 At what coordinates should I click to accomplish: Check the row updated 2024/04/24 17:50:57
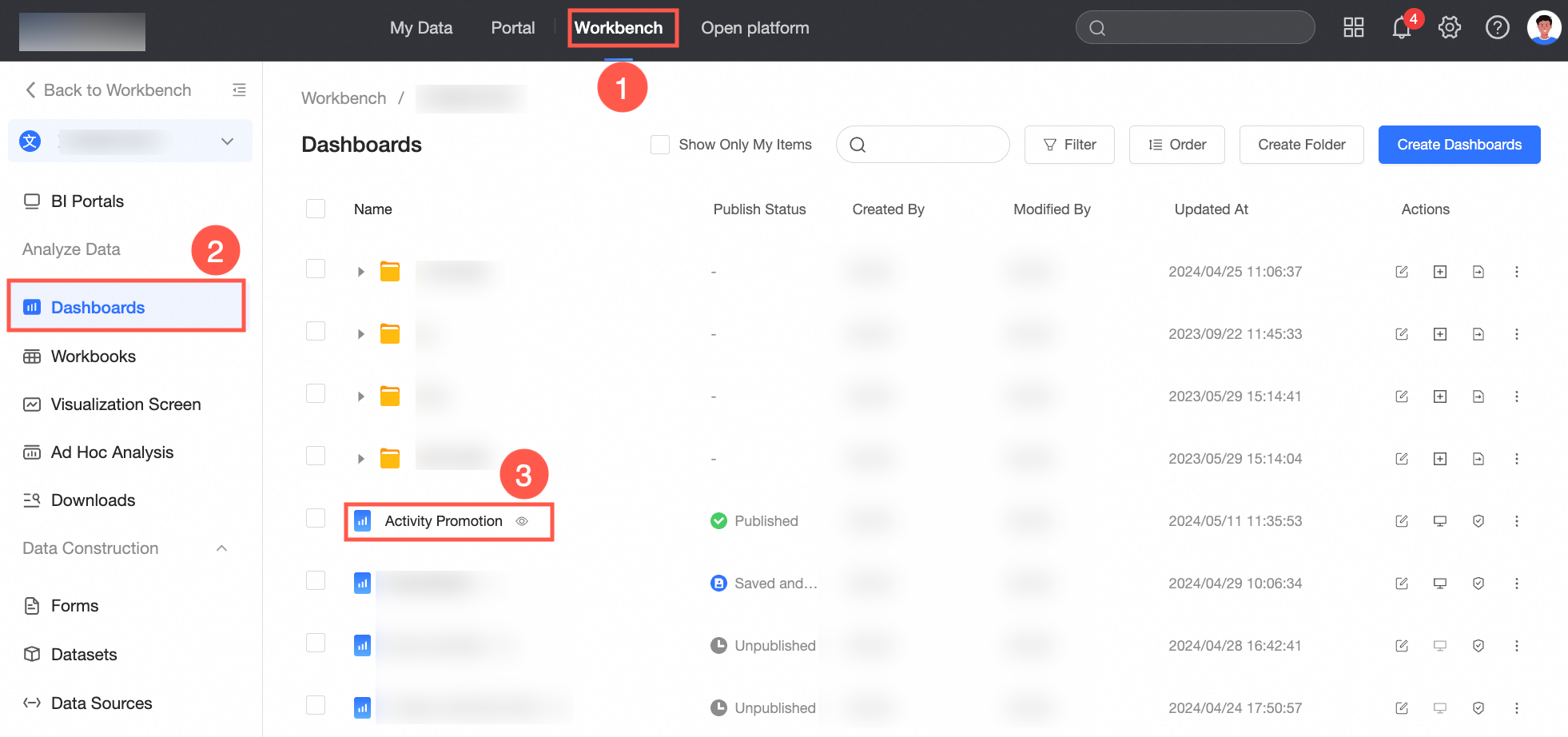point(316,705)
